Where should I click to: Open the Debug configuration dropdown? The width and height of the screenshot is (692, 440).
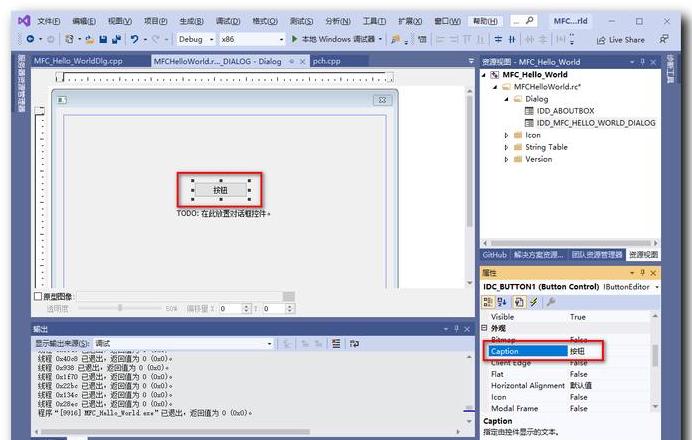pyautogui.click(x=211, y=39)
